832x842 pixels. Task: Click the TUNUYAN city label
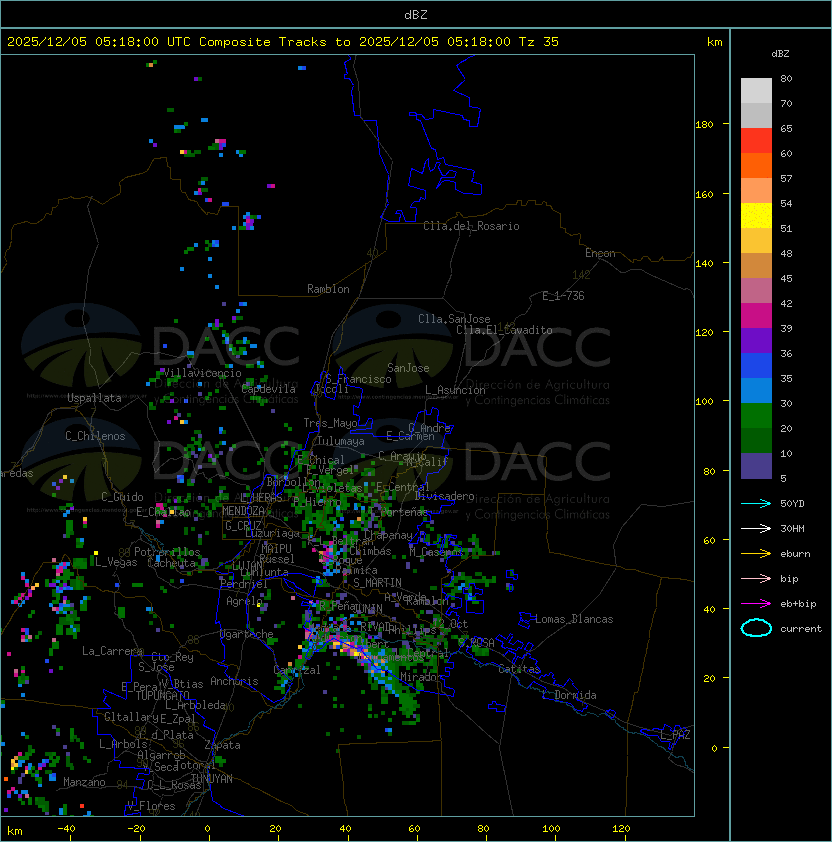point(212,779)
